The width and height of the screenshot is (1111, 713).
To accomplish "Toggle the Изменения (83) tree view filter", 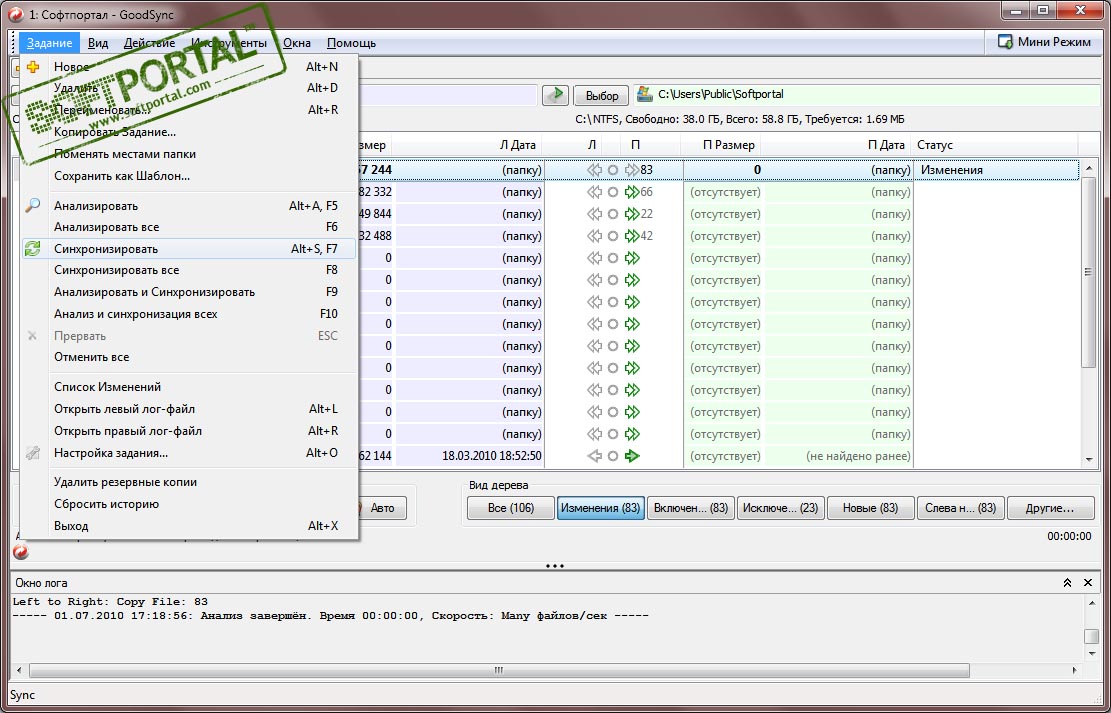I will [600, 508].
